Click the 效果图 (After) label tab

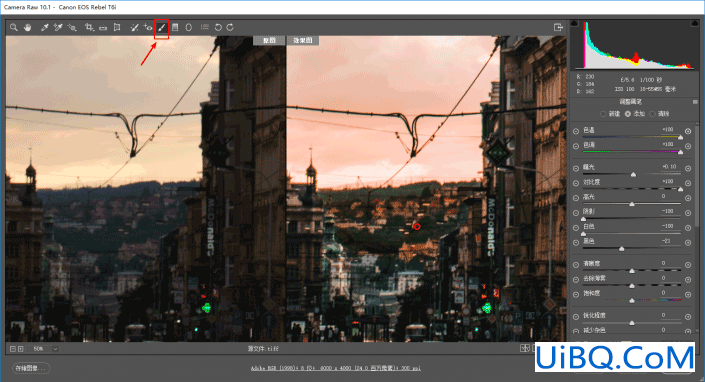click(303, 40)
